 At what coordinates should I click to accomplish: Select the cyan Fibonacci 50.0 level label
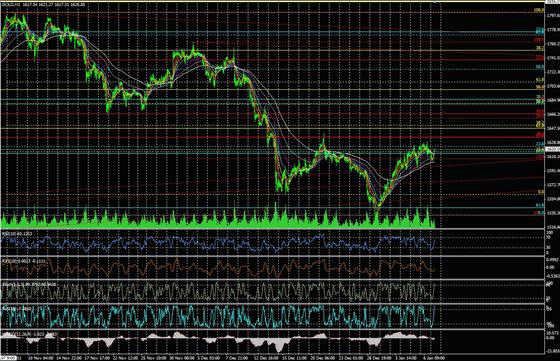(x=540, y=67)
